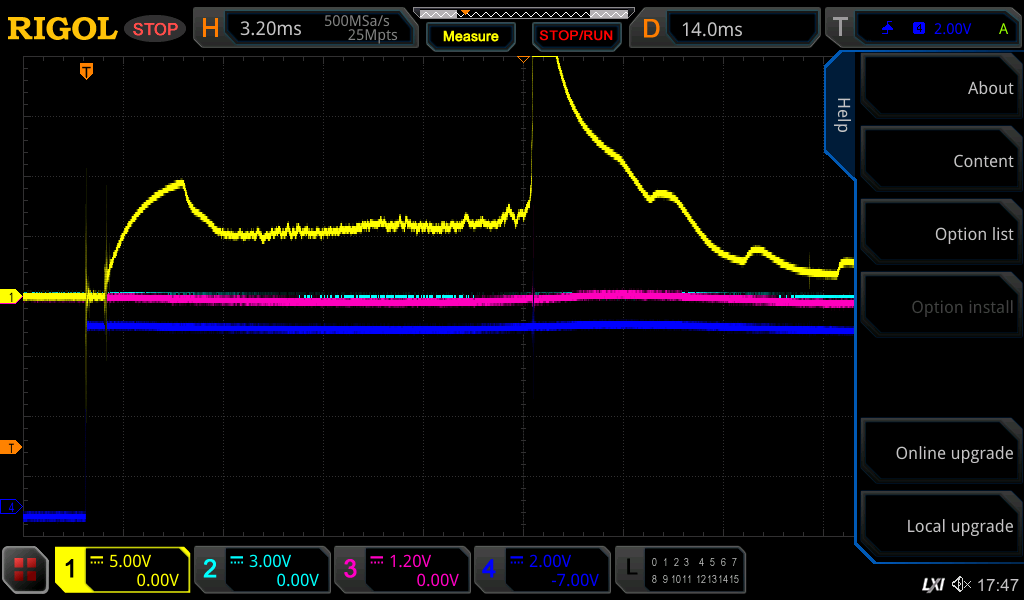The width and height of the screenshot is (1024, 600).
Task: Collapse the Help side tab
Action: coord(842,114)
